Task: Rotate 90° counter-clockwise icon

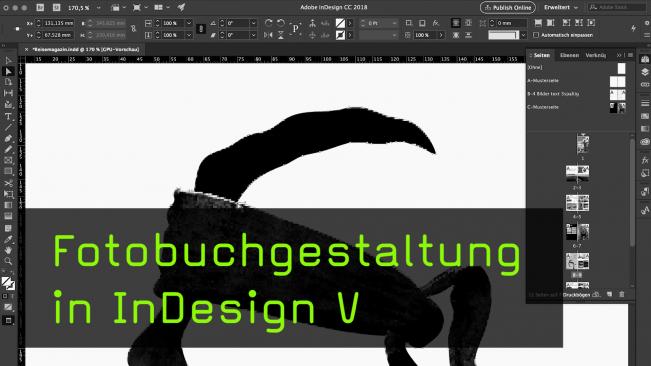Action: tap(281, 23)
